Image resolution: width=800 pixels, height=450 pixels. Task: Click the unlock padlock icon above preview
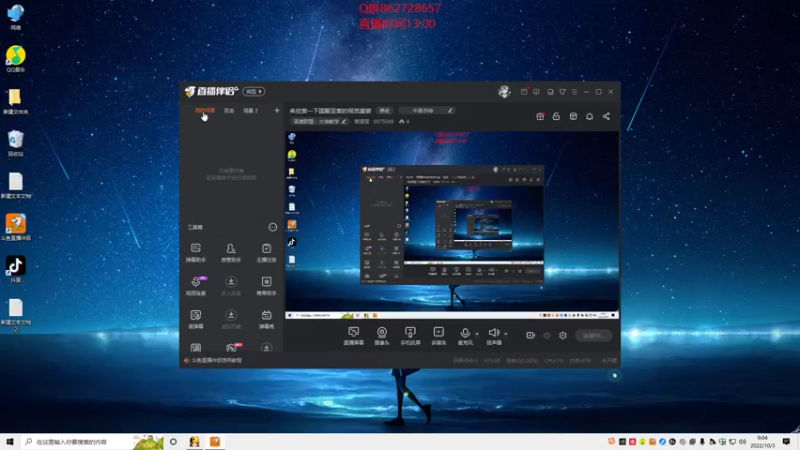pos(556,116)
